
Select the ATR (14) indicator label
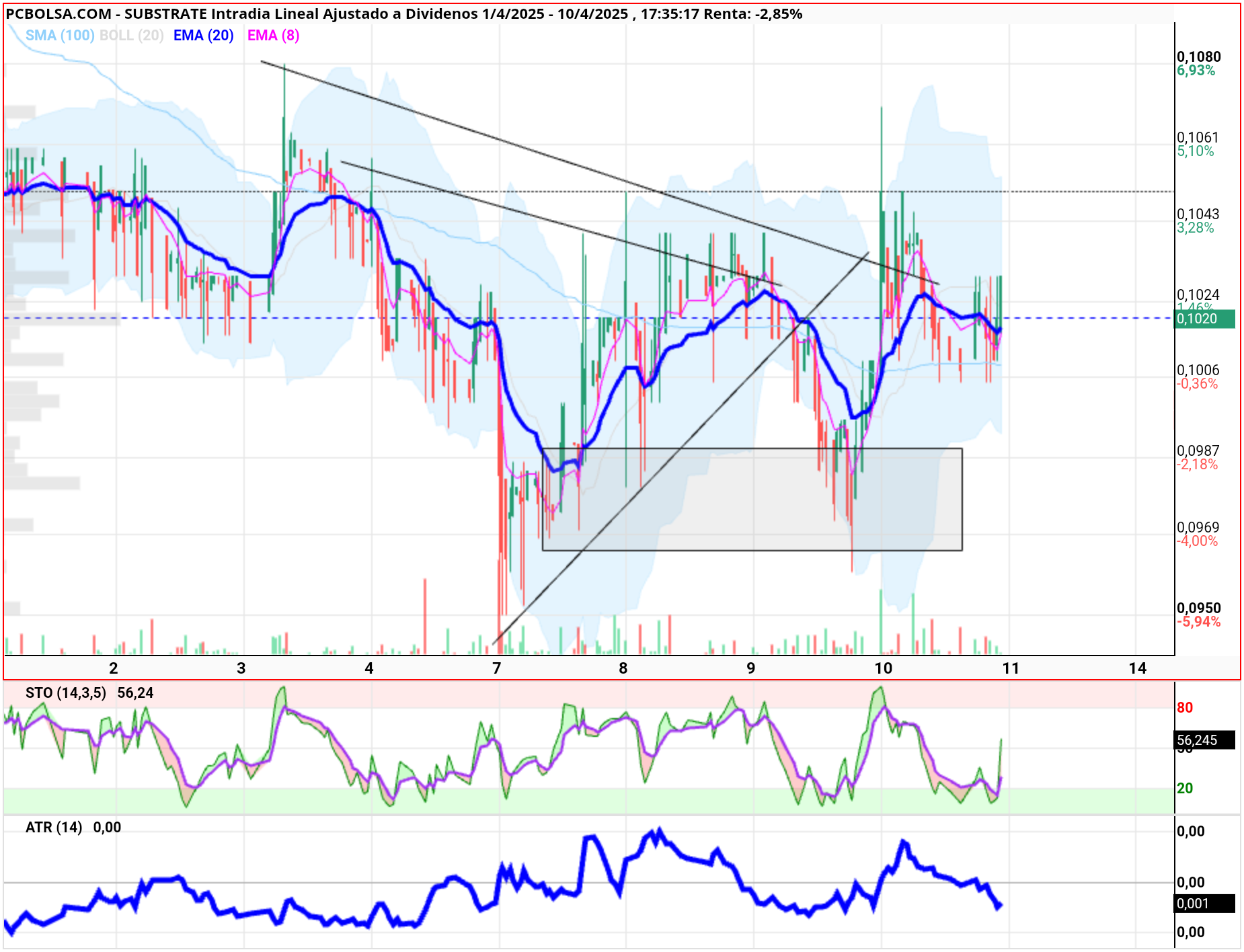click(x=54, y=828)
